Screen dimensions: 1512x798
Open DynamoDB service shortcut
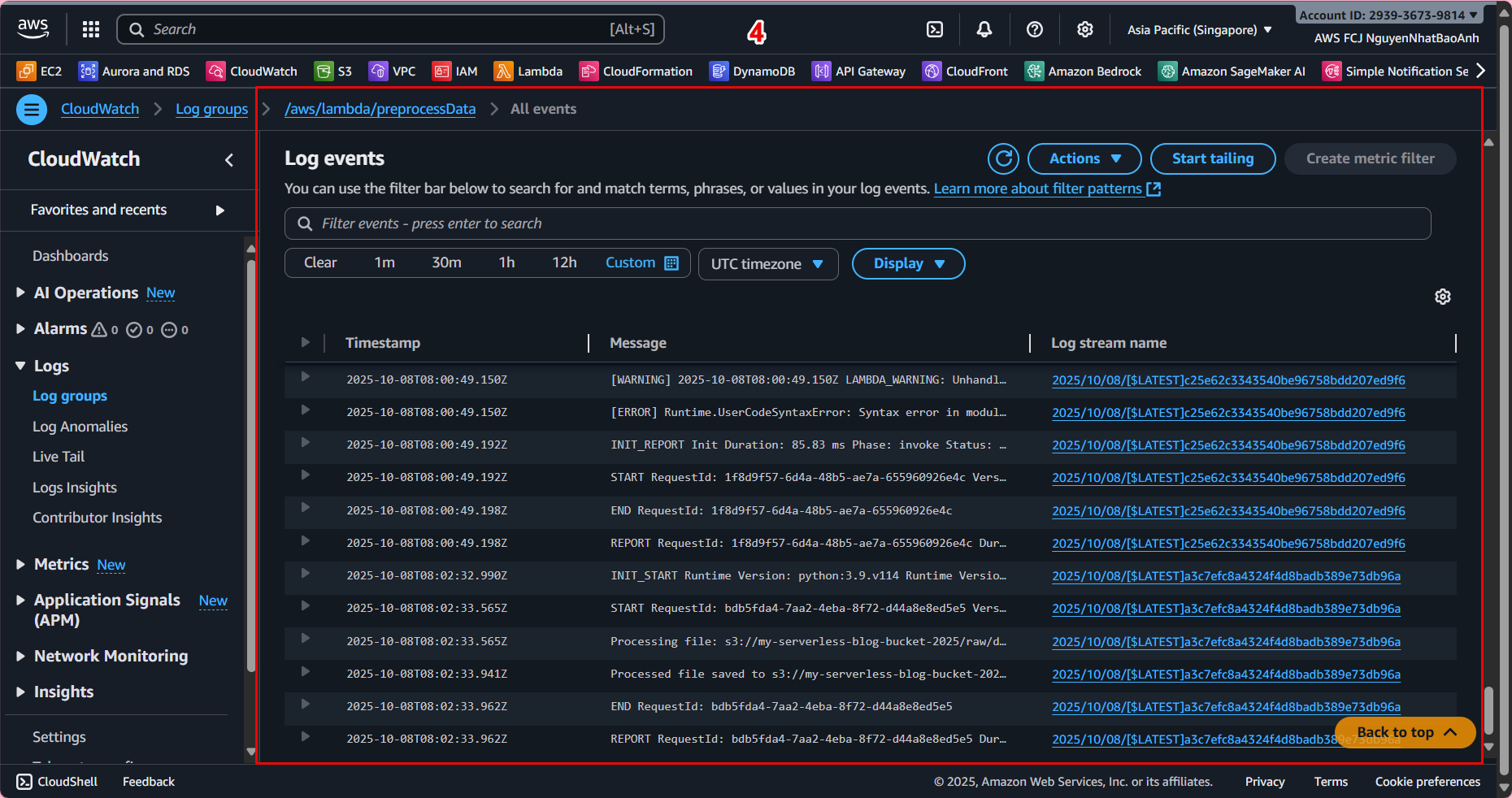coord(752,72)
